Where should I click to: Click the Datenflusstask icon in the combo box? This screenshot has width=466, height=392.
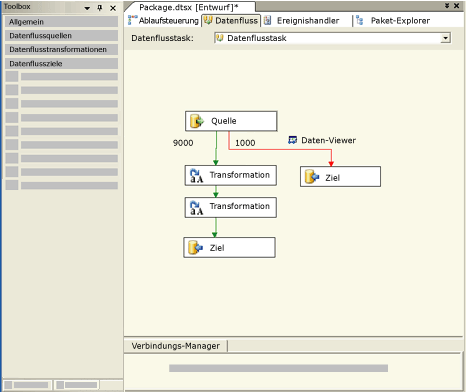point(219,38)
